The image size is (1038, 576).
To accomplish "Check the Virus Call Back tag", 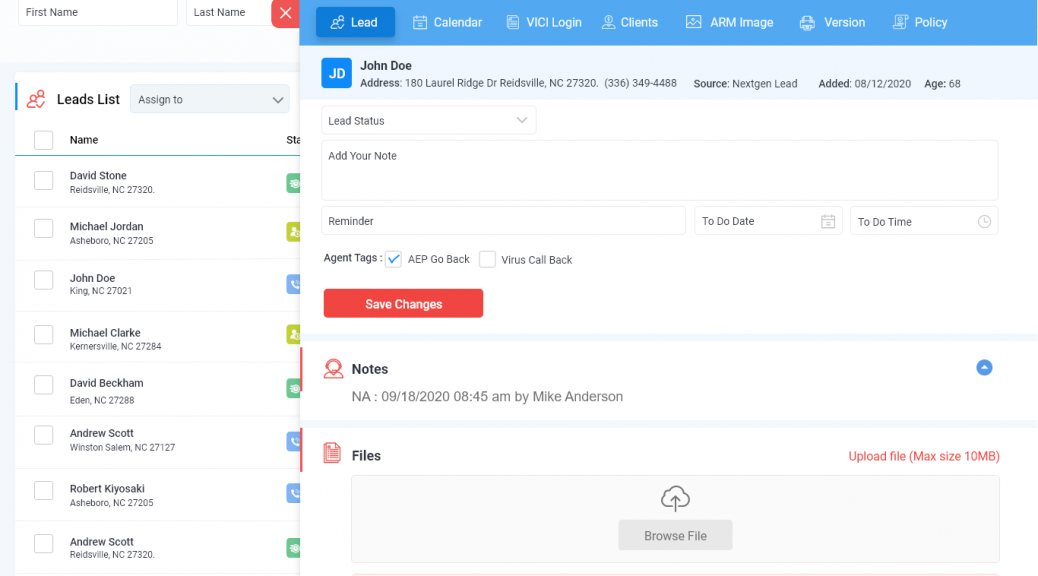I will [x=487, y=260].
